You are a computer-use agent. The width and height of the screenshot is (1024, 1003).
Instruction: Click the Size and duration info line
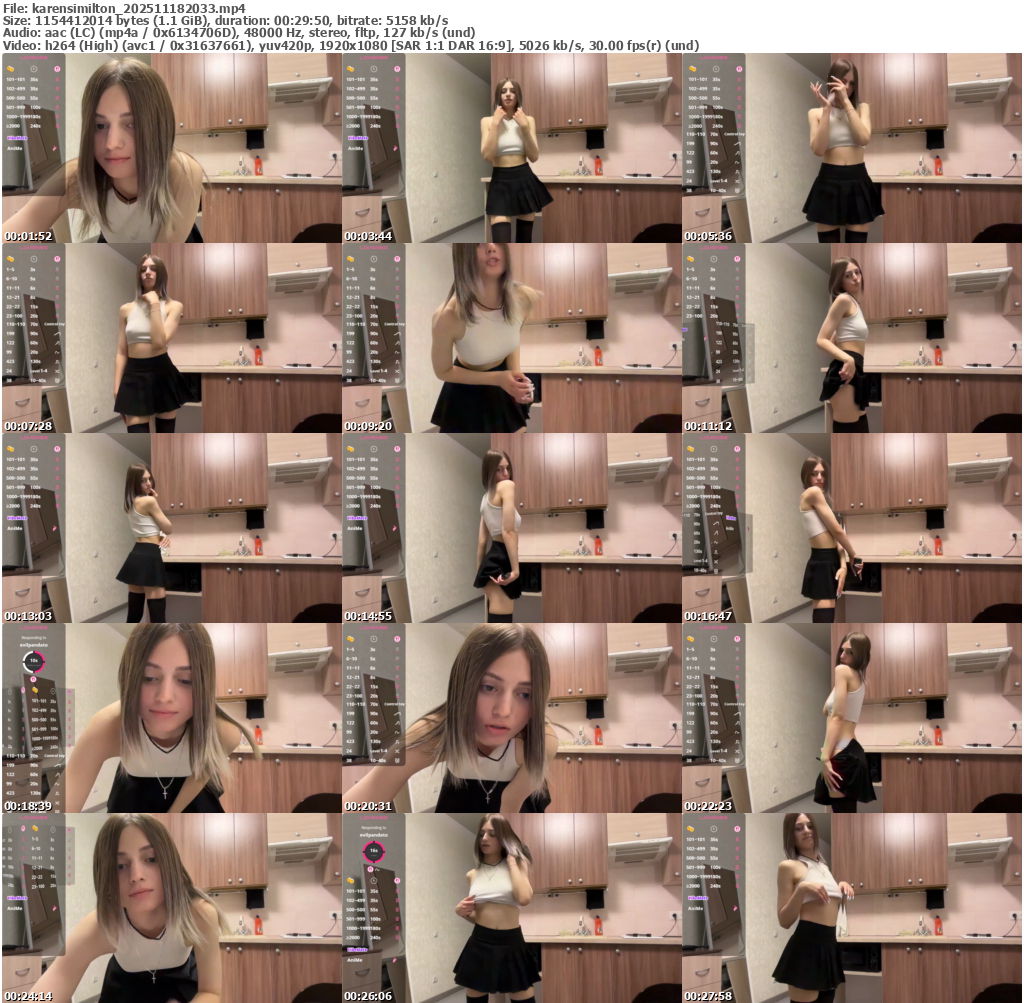point(225,20)
